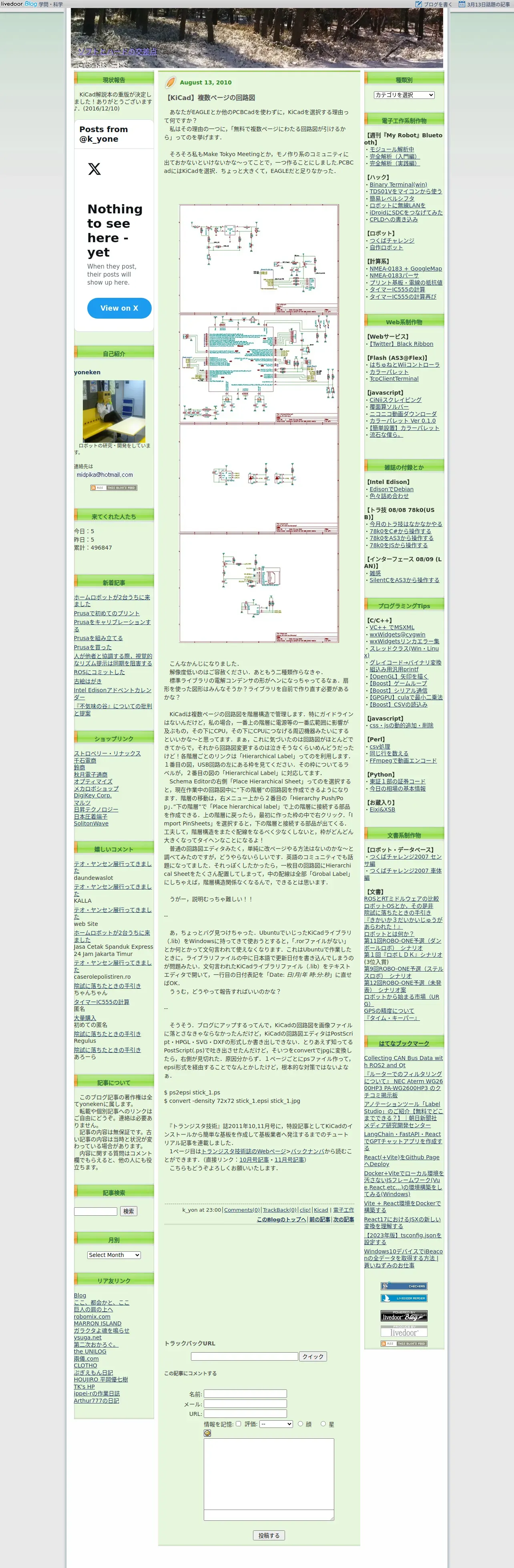
Task: Open the fourth KiCad schematic image
Action: 259,588
